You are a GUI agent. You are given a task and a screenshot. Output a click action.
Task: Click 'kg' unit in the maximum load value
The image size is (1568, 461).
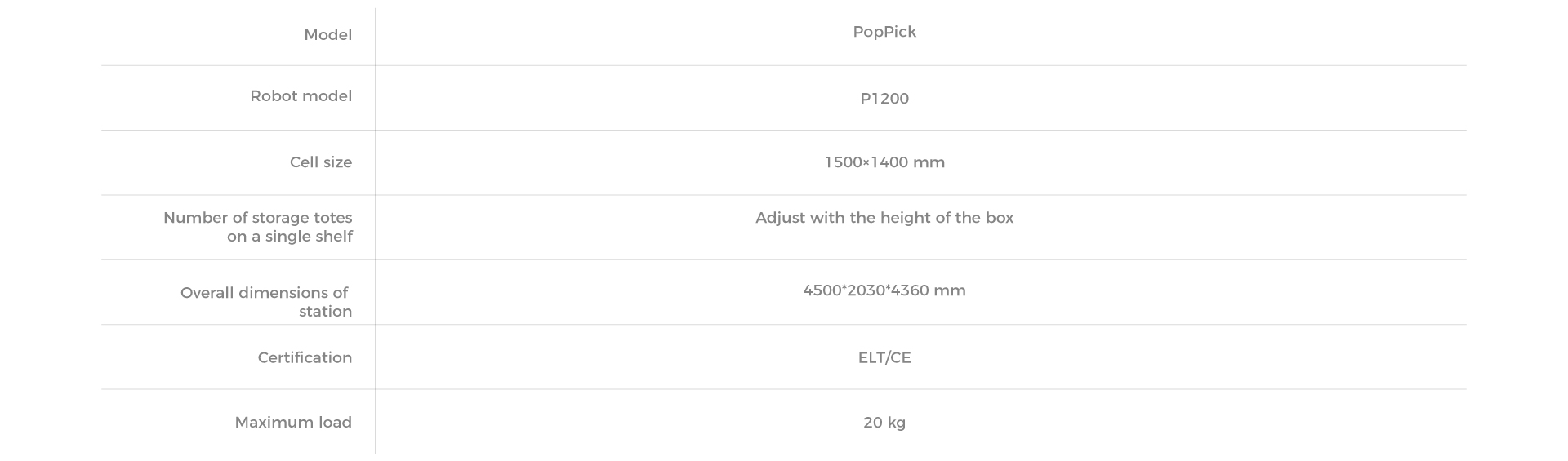897,423
